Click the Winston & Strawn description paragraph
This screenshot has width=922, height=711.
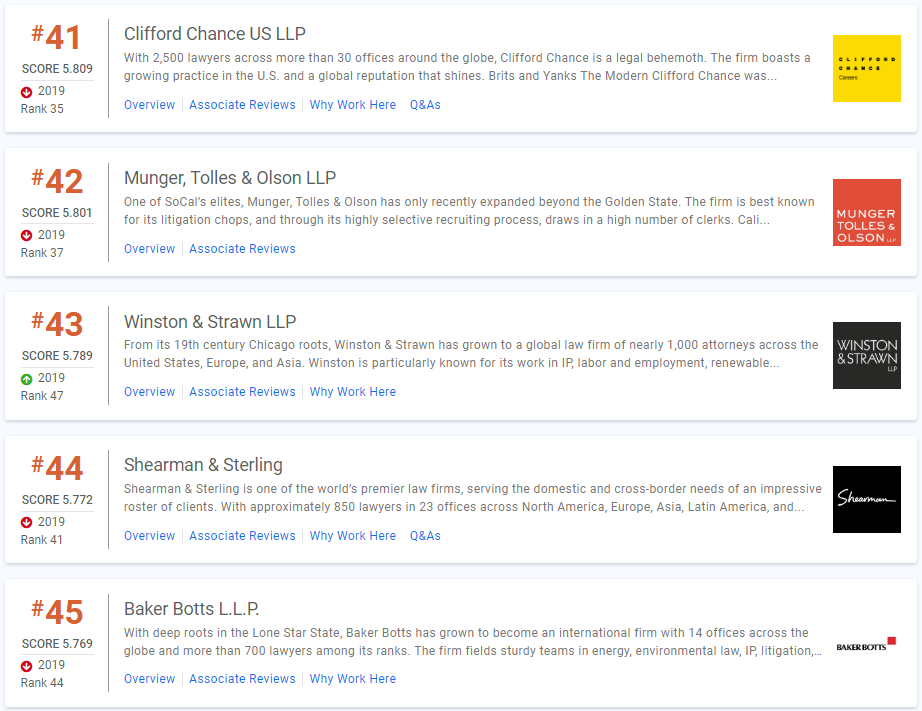click(471, 353)
